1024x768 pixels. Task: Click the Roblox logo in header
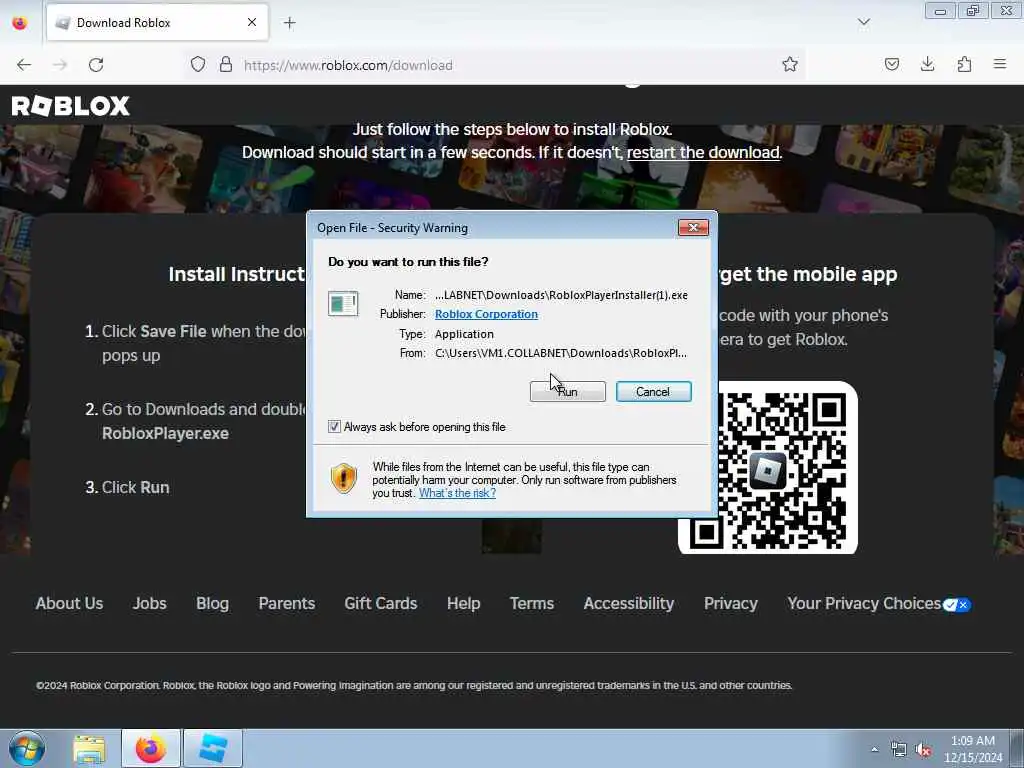(x=71, y=106)
